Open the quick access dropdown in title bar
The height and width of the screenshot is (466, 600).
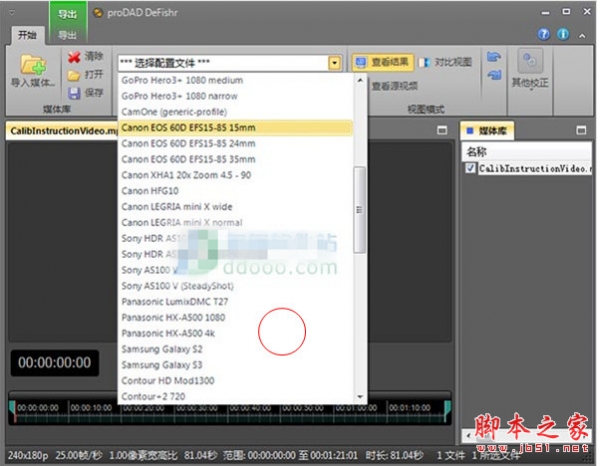click(12, 13)
